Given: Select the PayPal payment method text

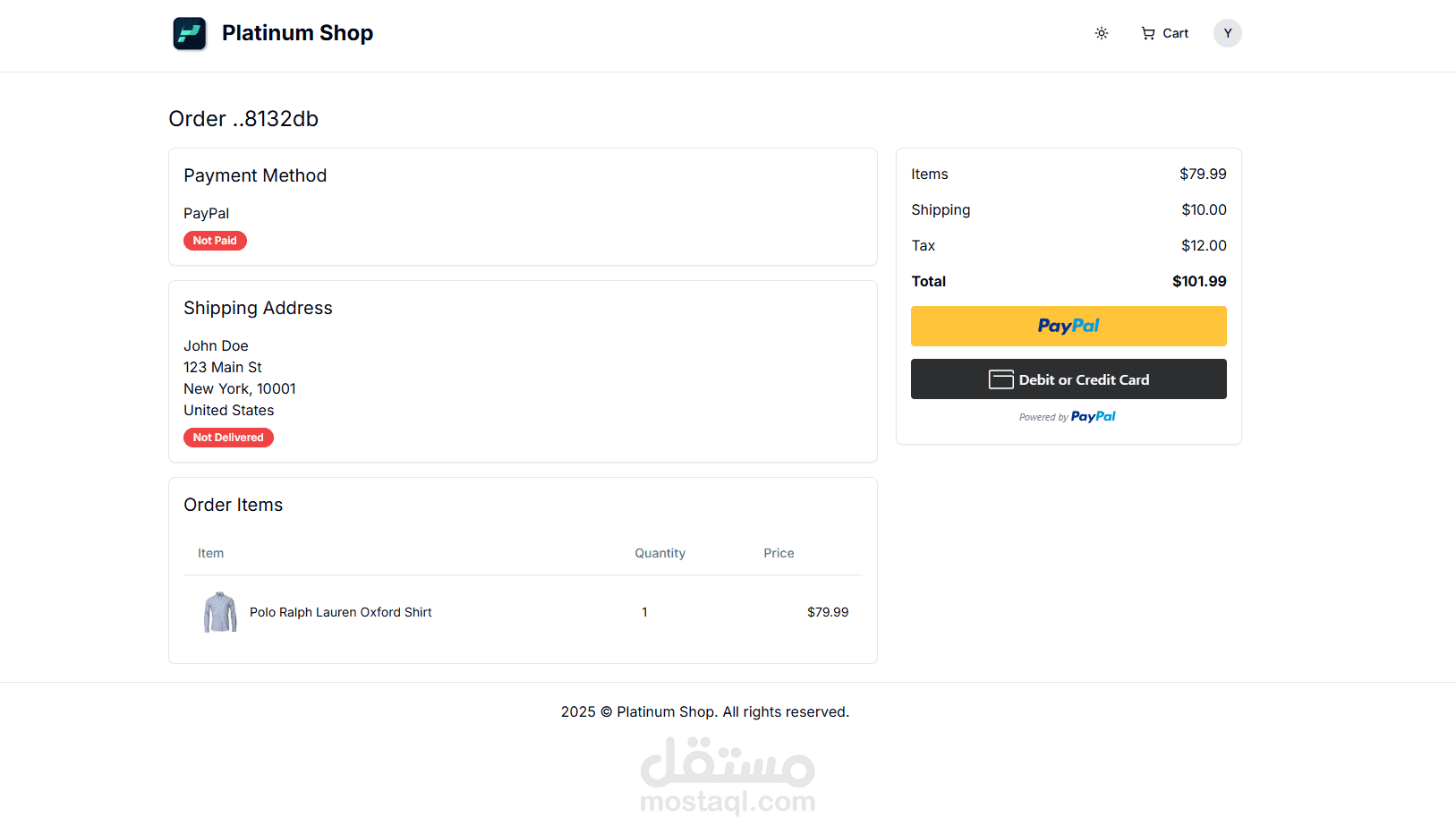Looking at the screenshot, I should click(207, 213).
